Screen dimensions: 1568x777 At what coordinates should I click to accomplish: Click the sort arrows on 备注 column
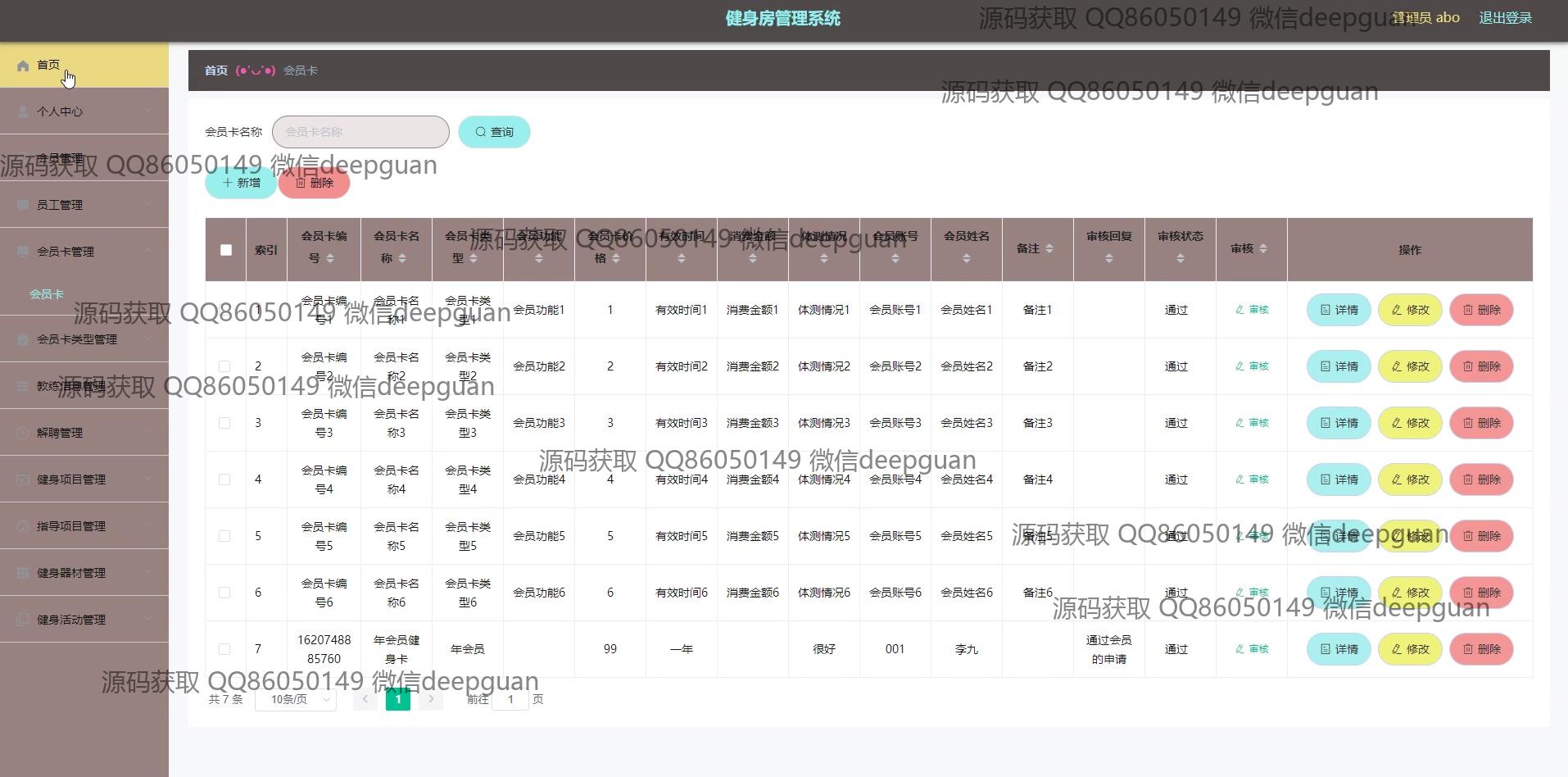[x=1049, y=249]
